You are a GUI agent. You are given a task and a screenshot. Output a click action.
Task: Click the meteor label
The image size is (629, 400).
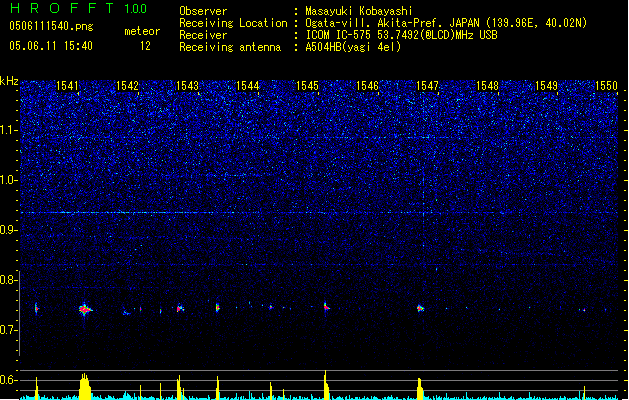tap(142, 31)
